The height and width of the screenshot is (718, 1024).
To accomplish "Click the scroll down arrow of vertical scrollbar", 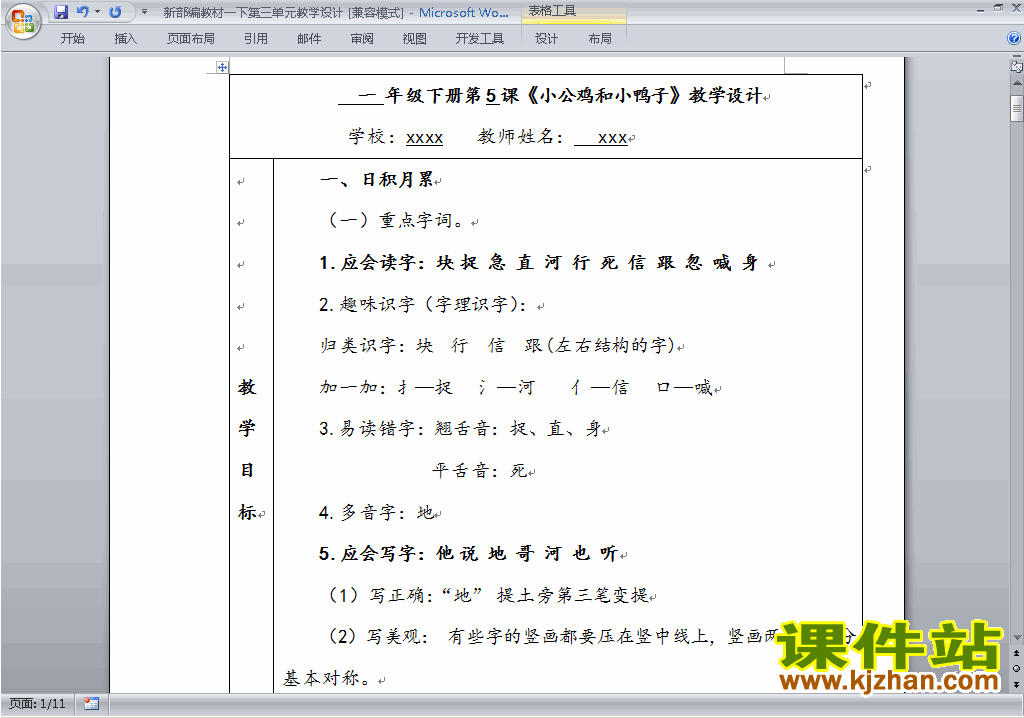I will pyautogui.click(x=1016, y=638).
